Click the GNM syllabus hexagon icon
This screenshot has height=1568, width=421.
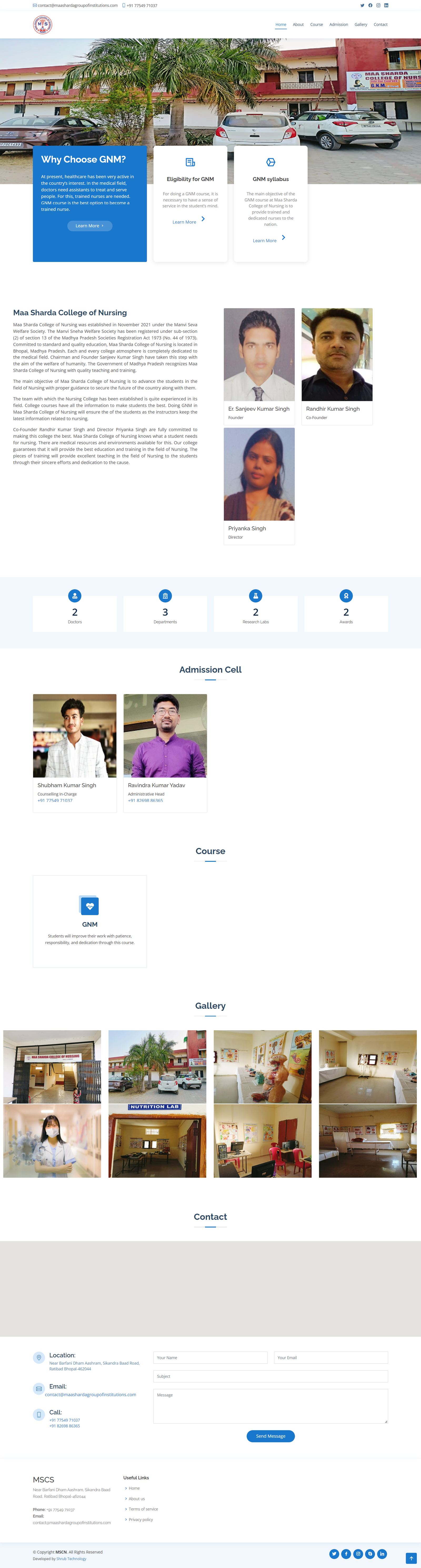(271, 162)
